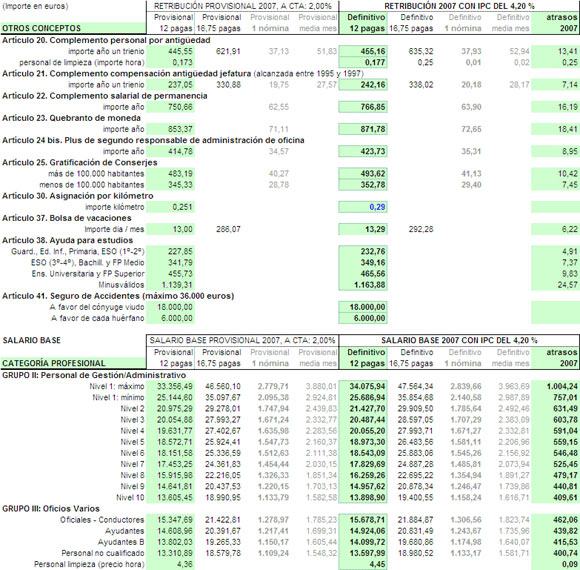Select the OTROS CONCEPTOS header cell

click(x=73, y=28)
